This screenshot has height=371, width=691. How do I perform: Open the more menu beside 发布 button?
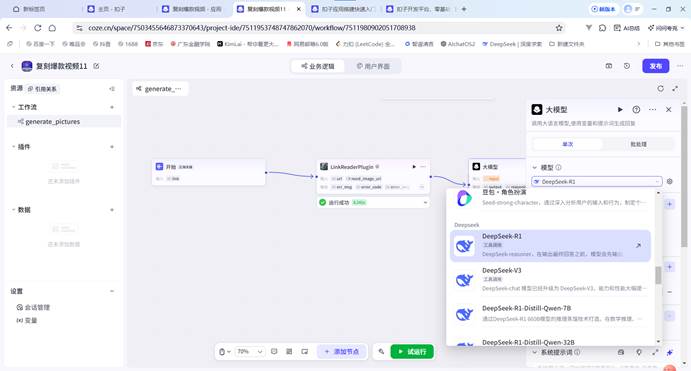coord(680,66)
